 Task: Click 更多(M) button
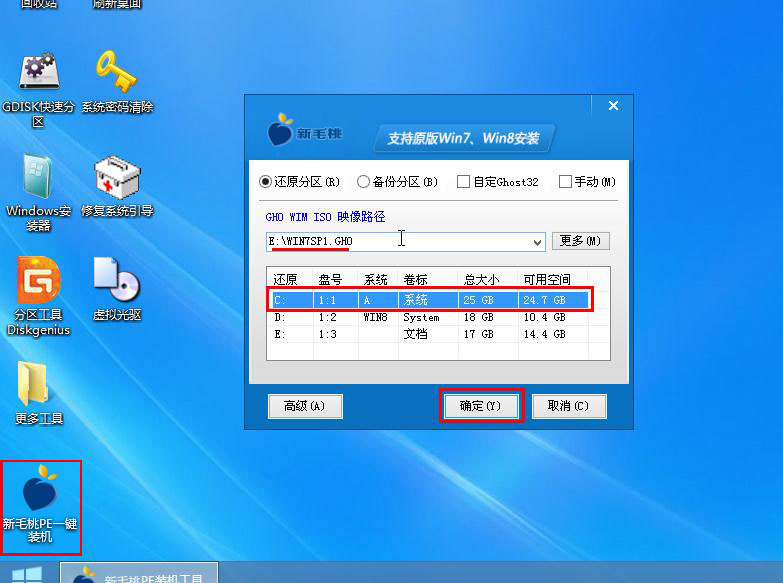pyautogui.click(x=581, y=241)
